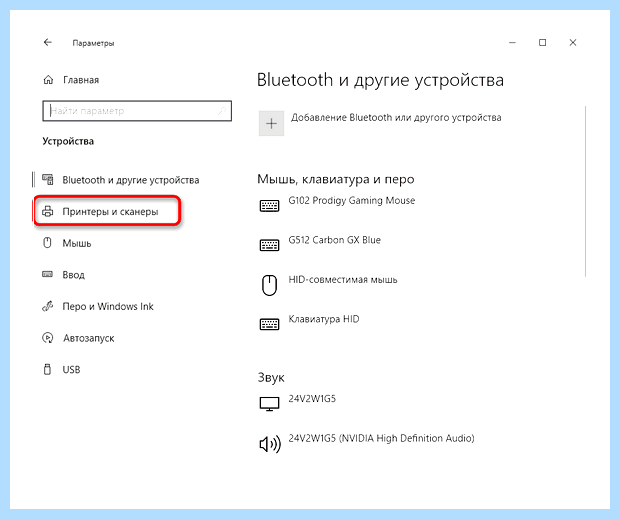The width and height of the screenshot is (620, 519).
Task: Switch to Ввод settings page
Action: point(74,275)
